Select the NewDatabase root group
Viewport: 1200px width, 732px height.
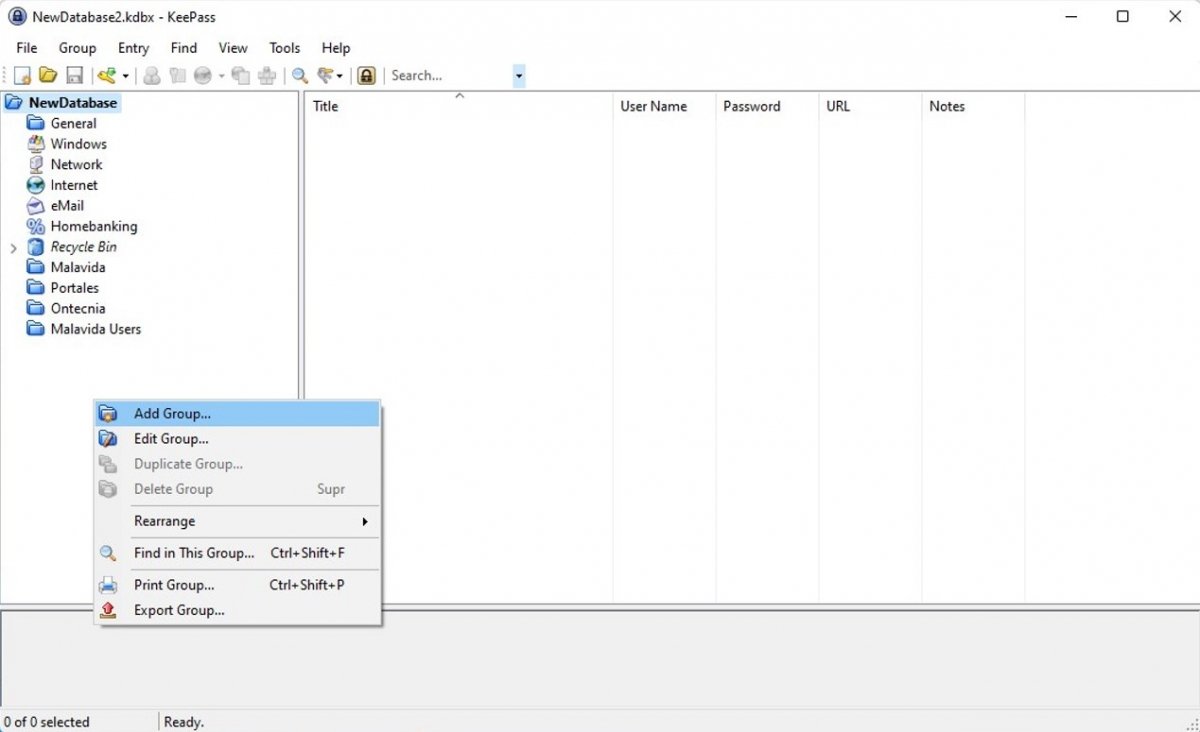(73, 103)
